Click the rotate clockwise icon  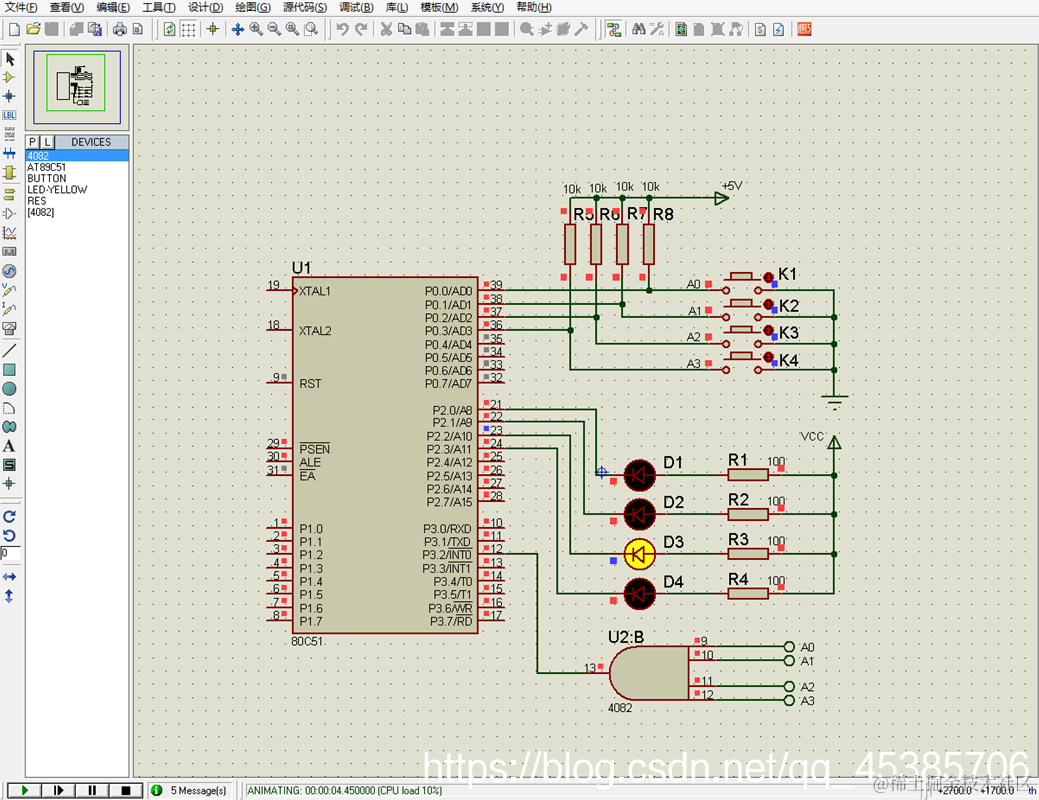[x=9, y=516]
